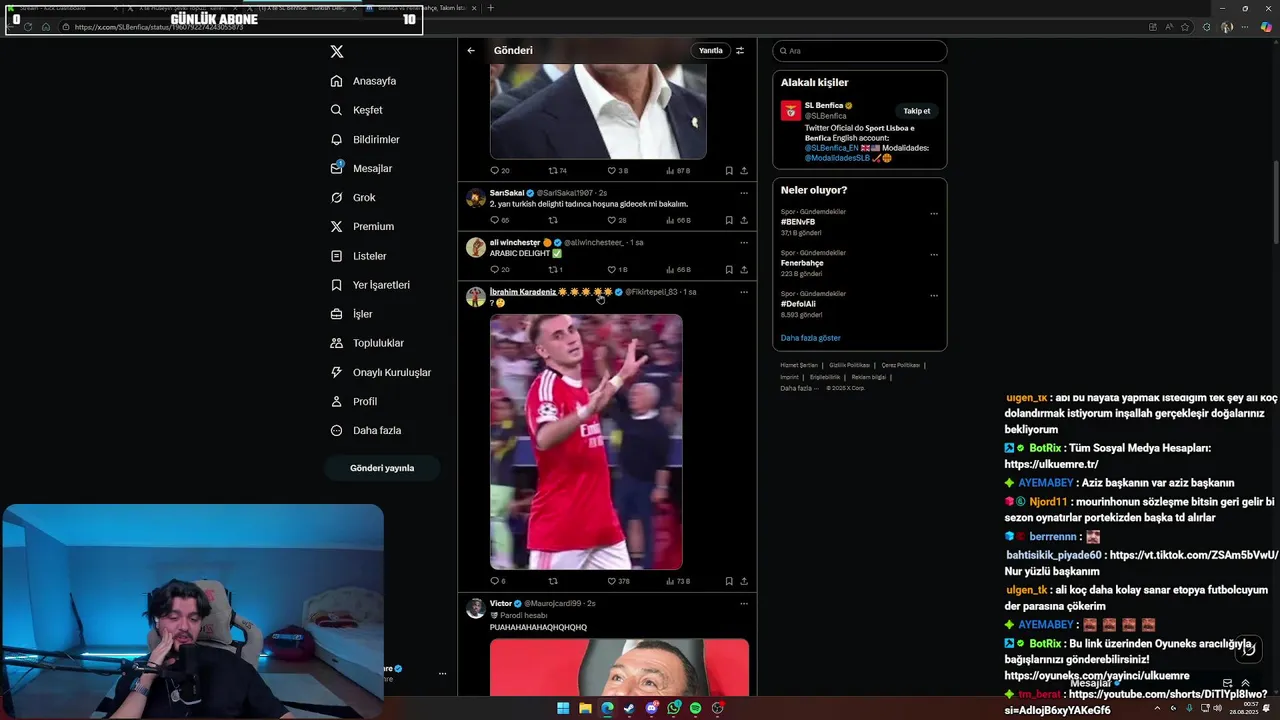This screenshot has height=720, width=1280.
Task: Like the İbrahim Karadeniz post
Action: [612, 581]
